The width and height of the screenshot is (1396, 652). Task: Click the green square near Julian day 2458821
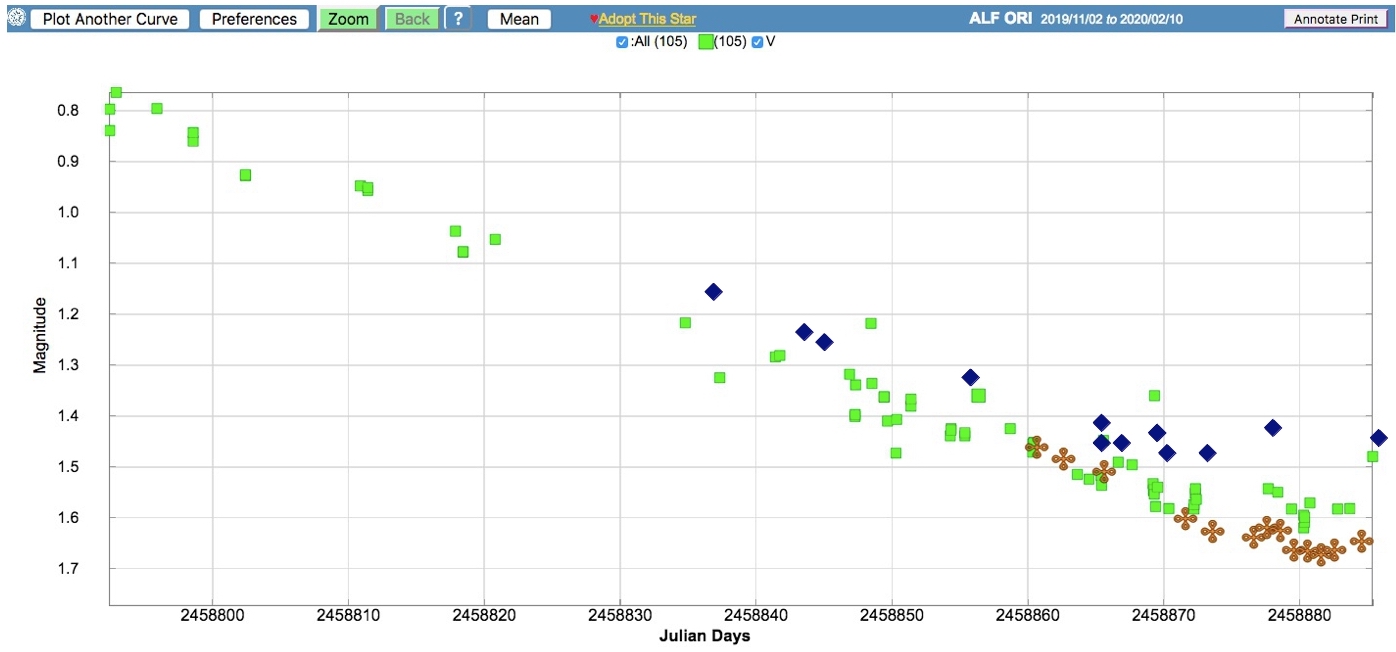[x=495, y=239]
